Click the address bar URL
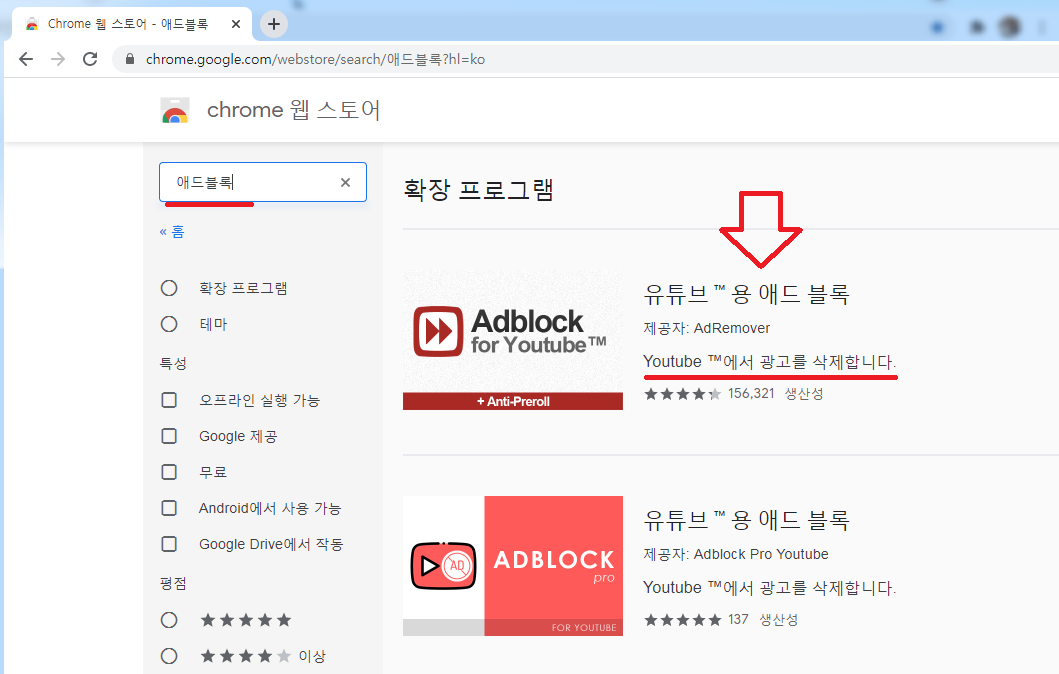The width and height of the screenshot is (1059, 674). 315,59
